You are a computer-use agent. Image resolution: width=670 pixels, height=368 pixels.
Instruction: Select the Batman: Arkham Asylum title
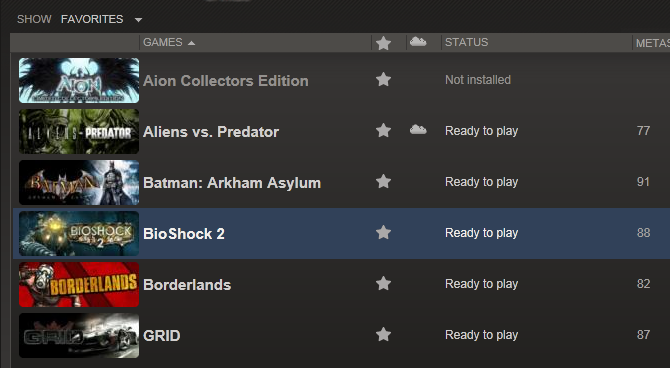pos(232,183)
